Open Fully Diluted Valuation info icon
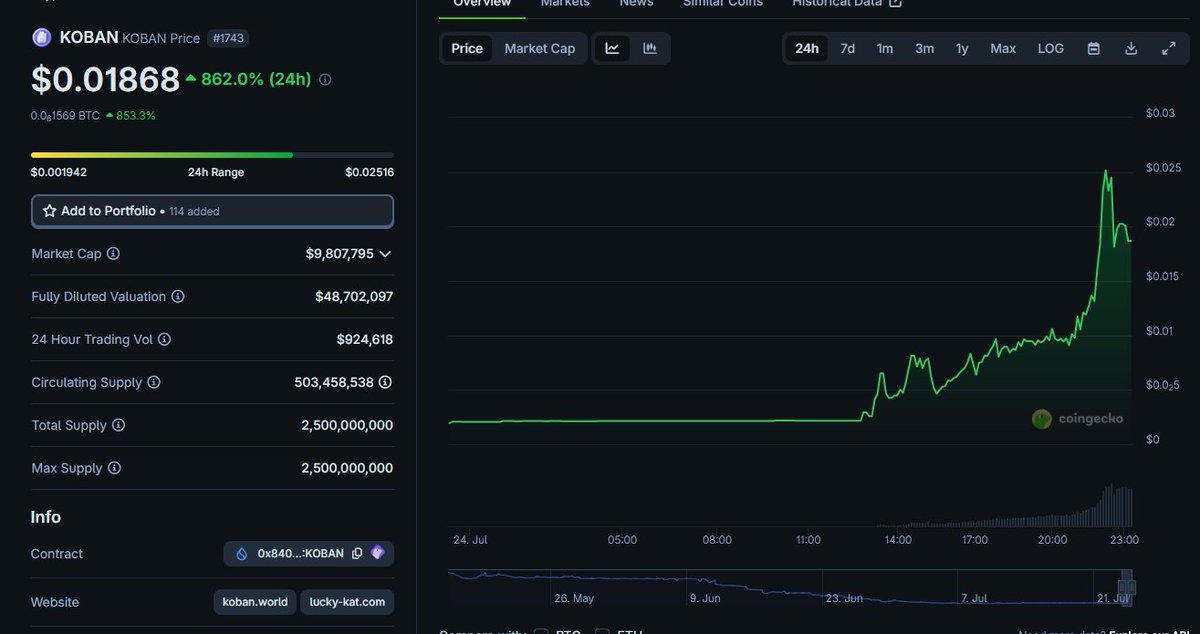This screenshot has width=1200, height=634. 178,297
